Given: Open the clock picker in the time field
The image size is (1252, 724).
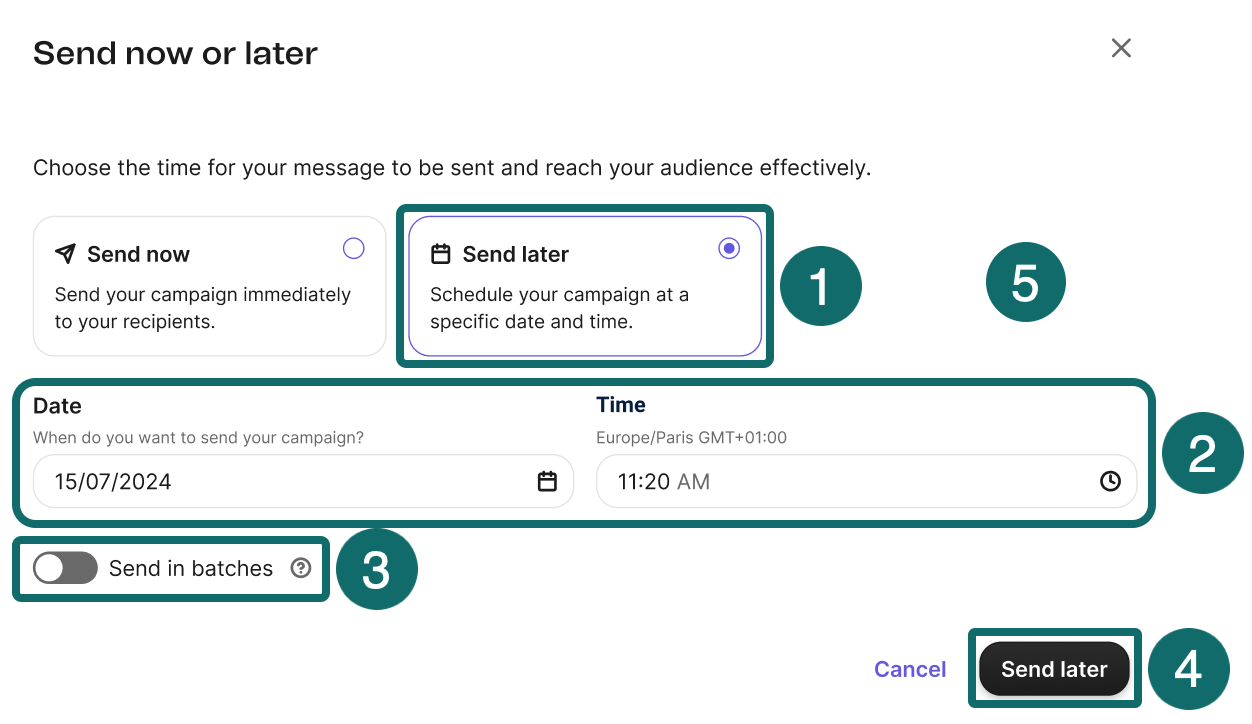Looking at the screenshot, I should point(1110,481).
